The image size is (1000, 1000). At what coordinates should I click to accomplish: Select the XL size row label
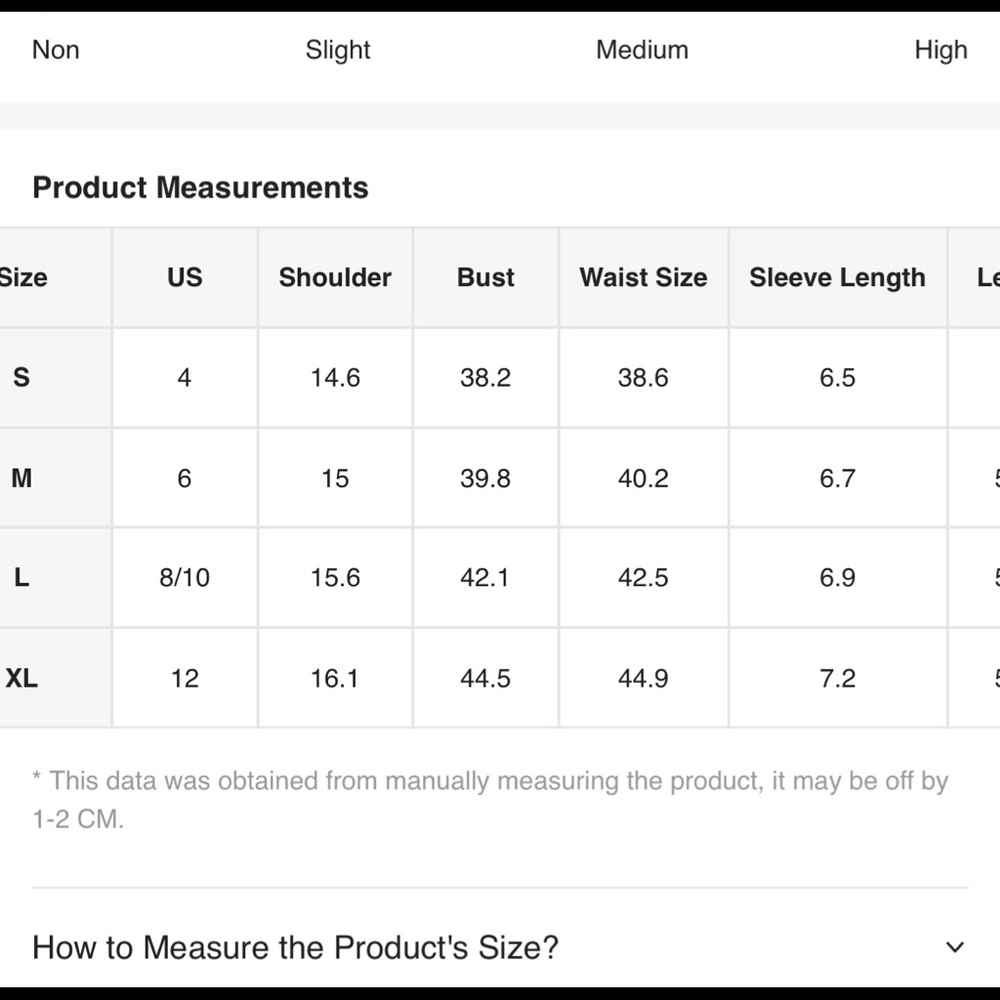[x=21, y=678]
